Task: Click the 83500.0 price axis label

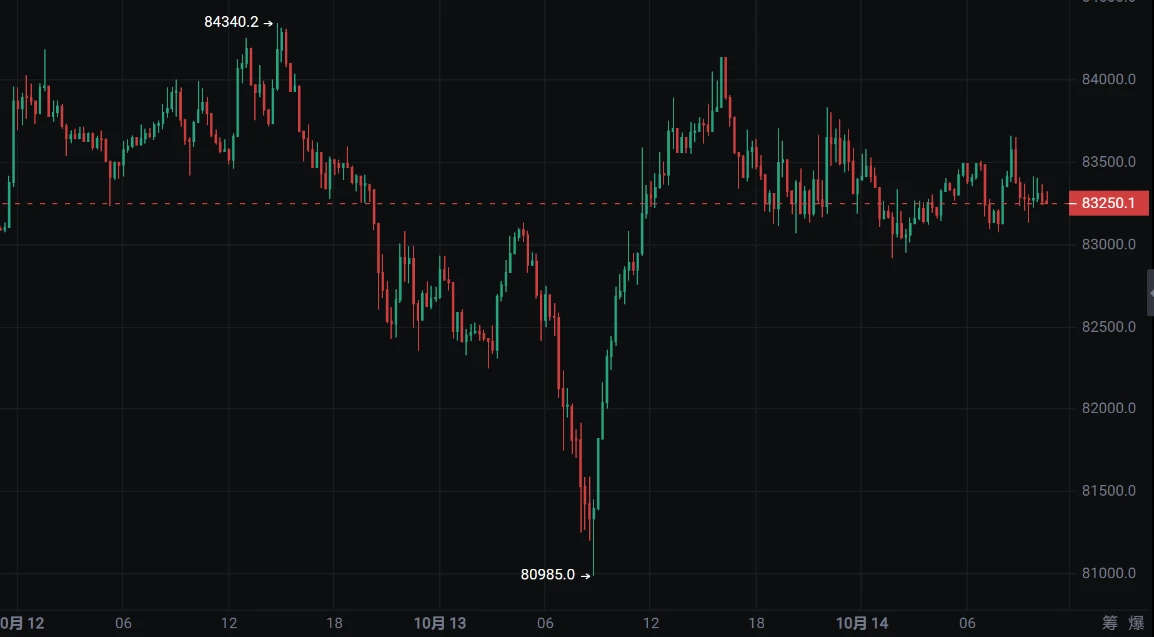Action: tap(1108, 162)
